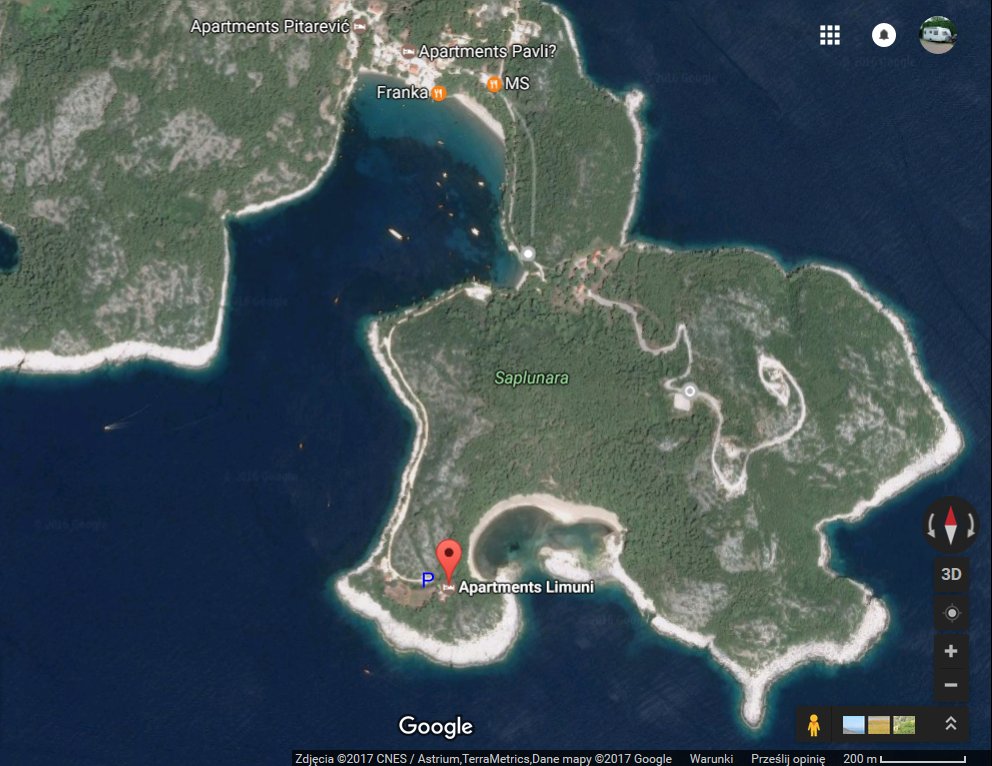Open the third photo thumbnail in strip
Image resolution: width=992 pixels, height=766 pixels.
pyautogui.click(x=904, y=725)
